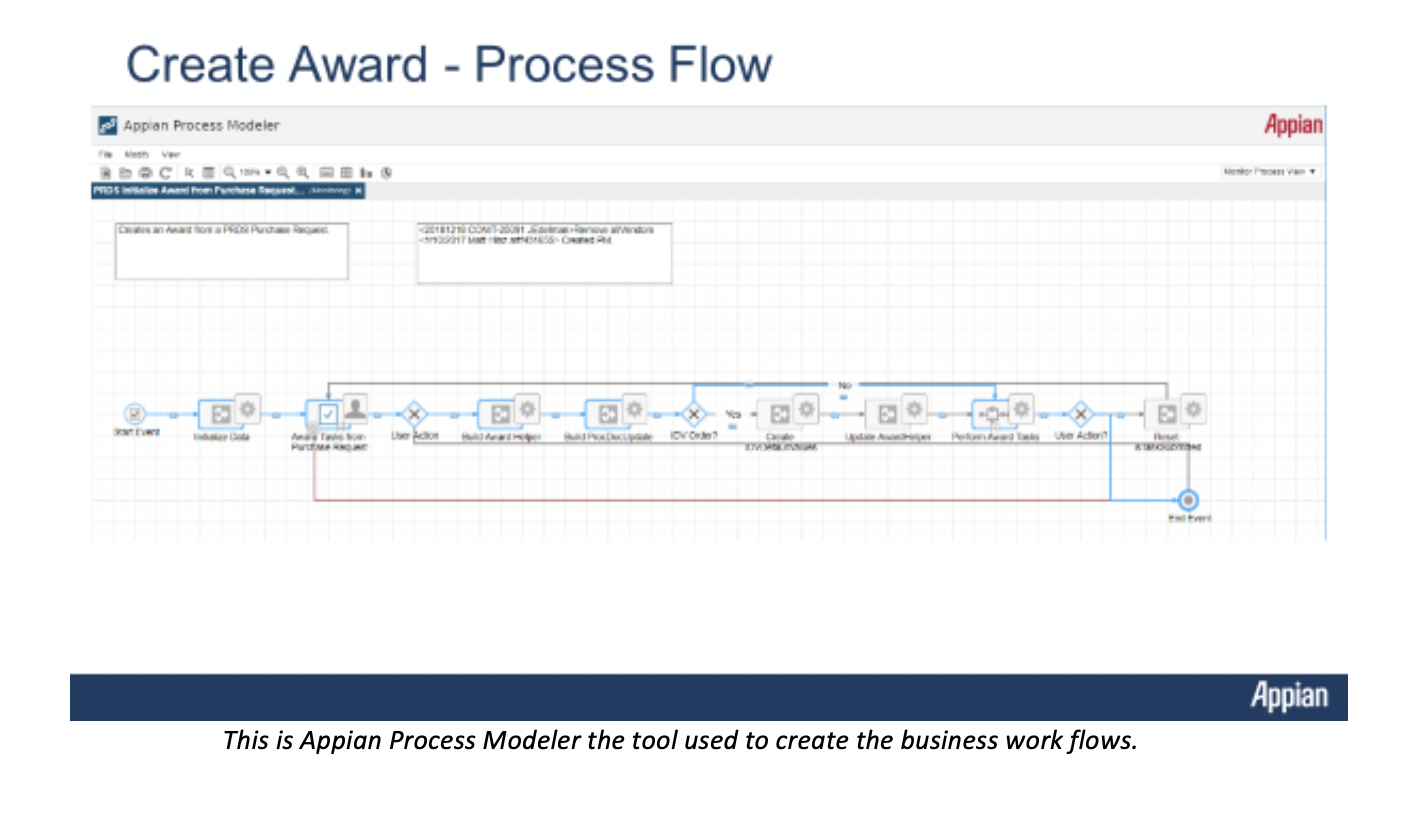
Task: Click the Appian logo in footer bar
Action: point(1289,697)
